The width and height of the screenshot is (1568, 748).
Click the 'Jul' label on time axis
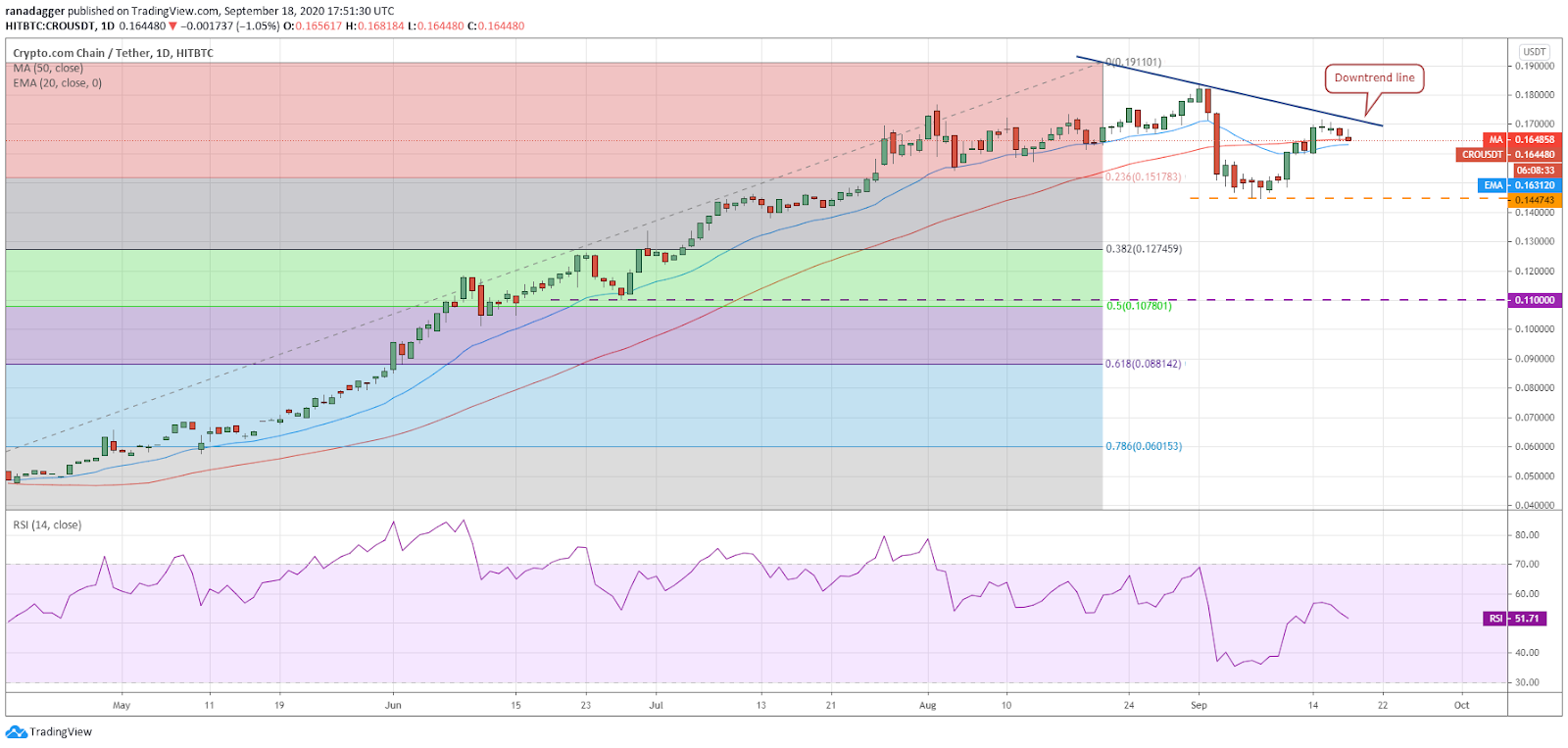[x=657, y=705]
